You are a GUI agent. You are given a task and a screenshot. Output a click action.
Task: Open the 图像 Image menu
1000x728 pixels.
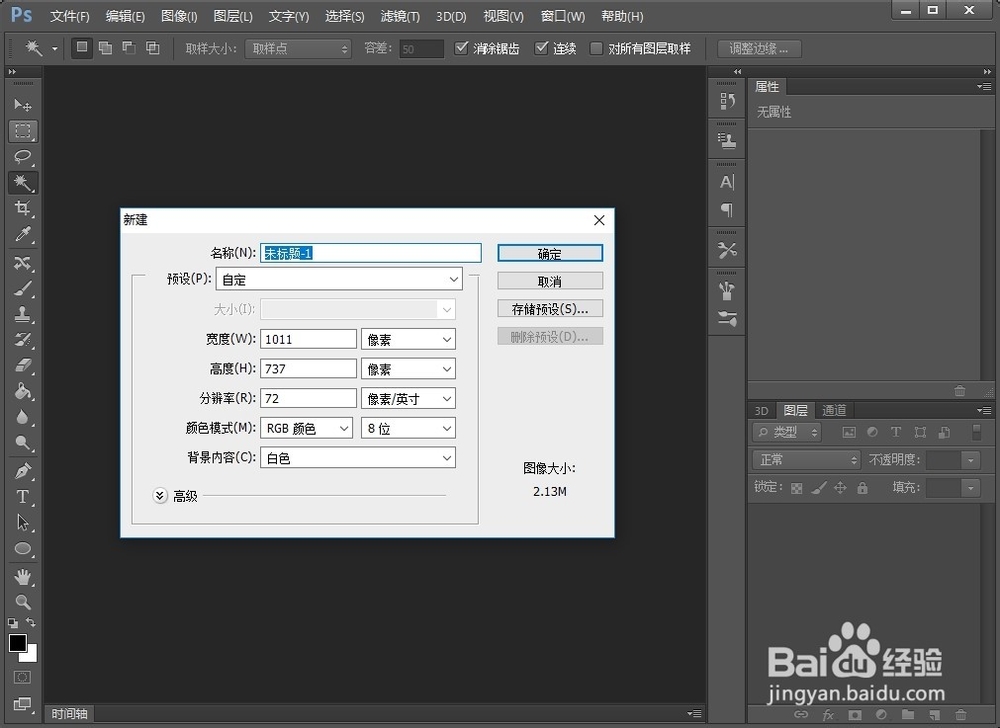[x=179, y=16]
